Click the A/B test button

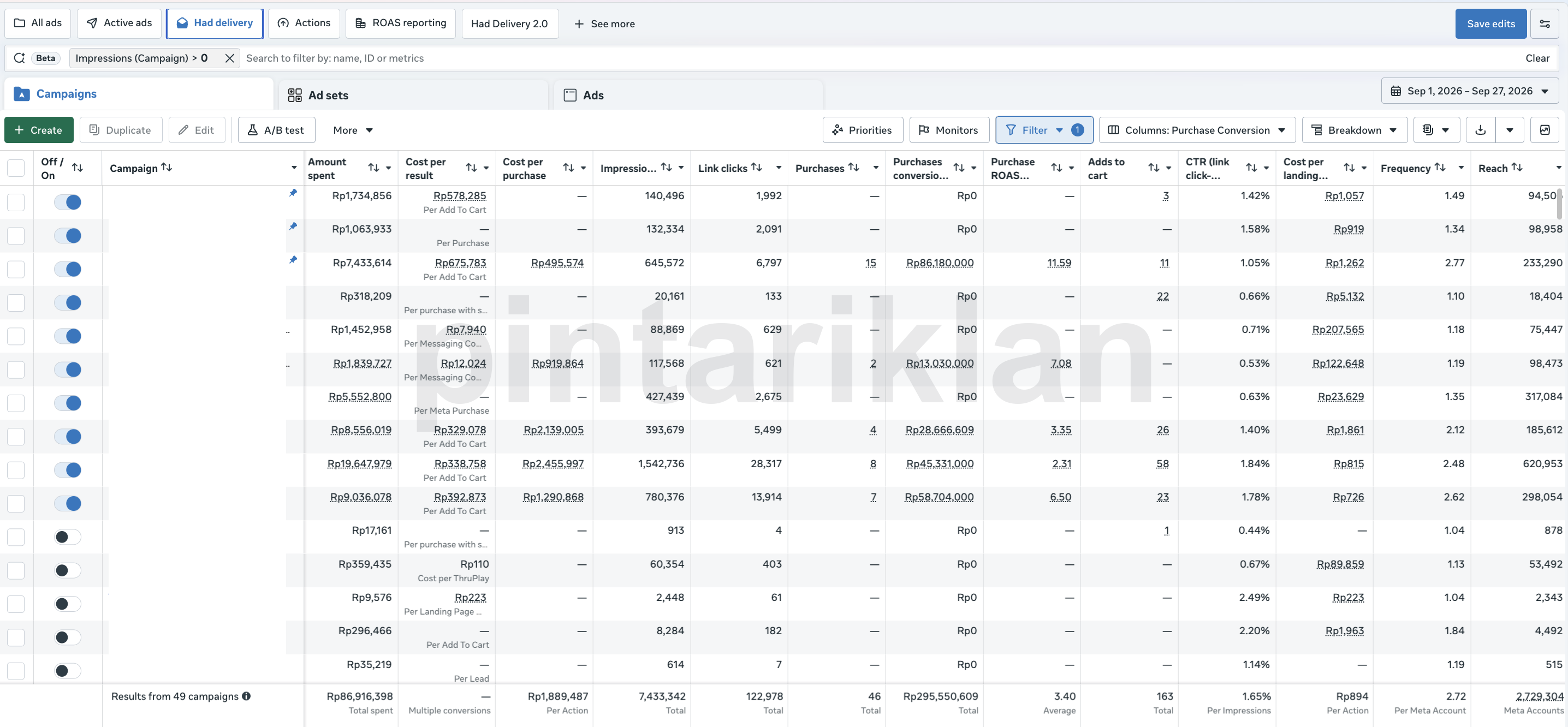tap(276, 130)
